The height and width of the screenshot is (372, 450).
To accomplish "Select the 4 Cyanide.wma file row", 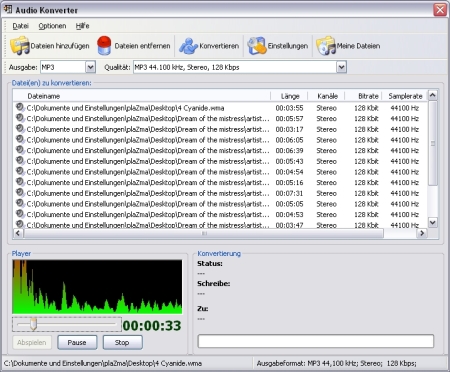I will (x=220, y=108).
